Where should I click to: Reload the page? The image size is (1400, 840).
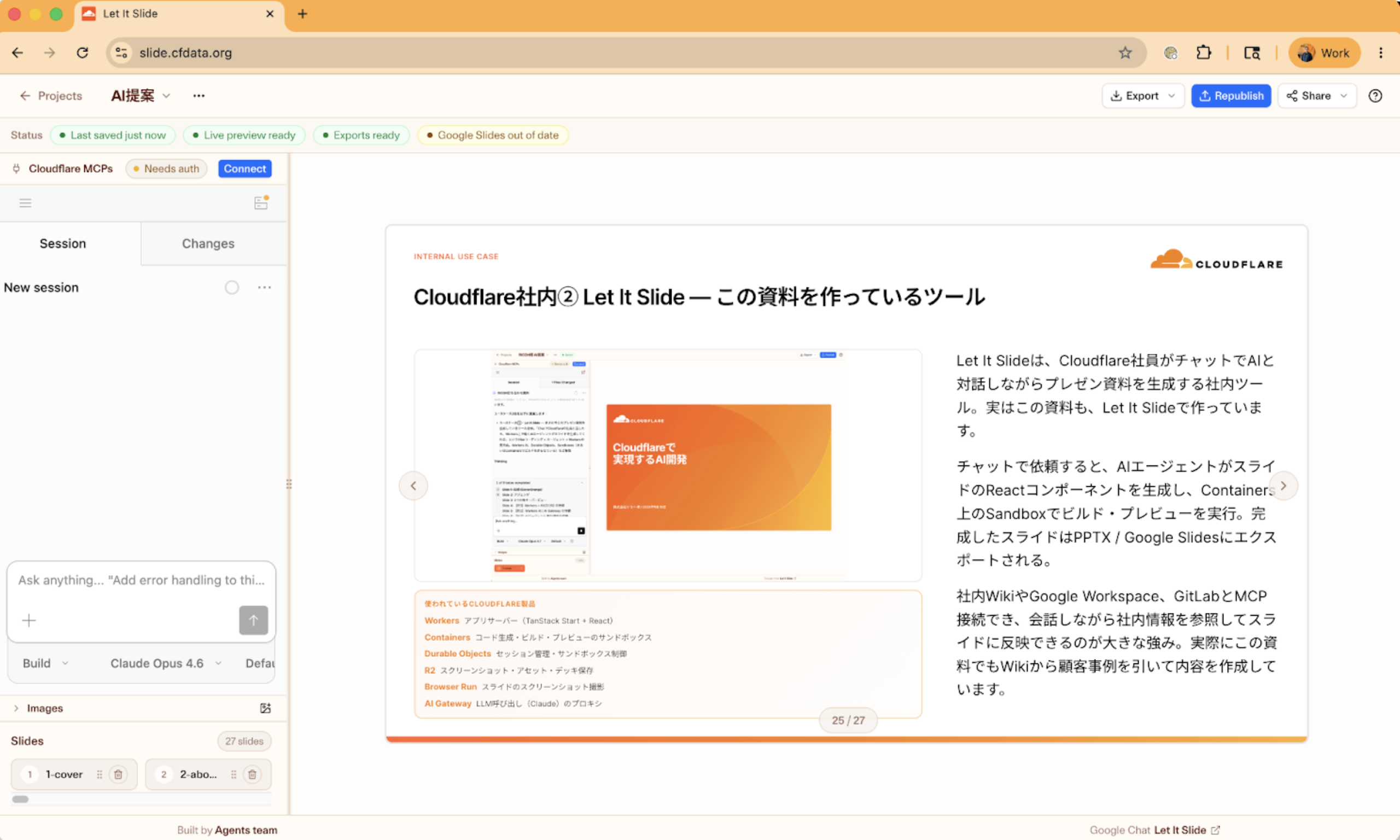83,52
